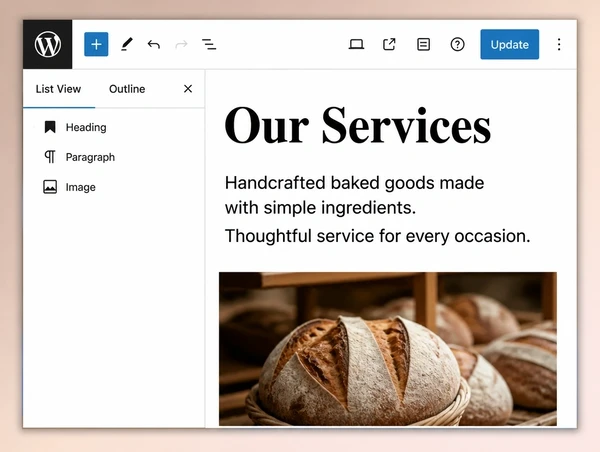The image size is (600, 452).
Task: Toggle the document overview list icon
Action: point(209,44)
